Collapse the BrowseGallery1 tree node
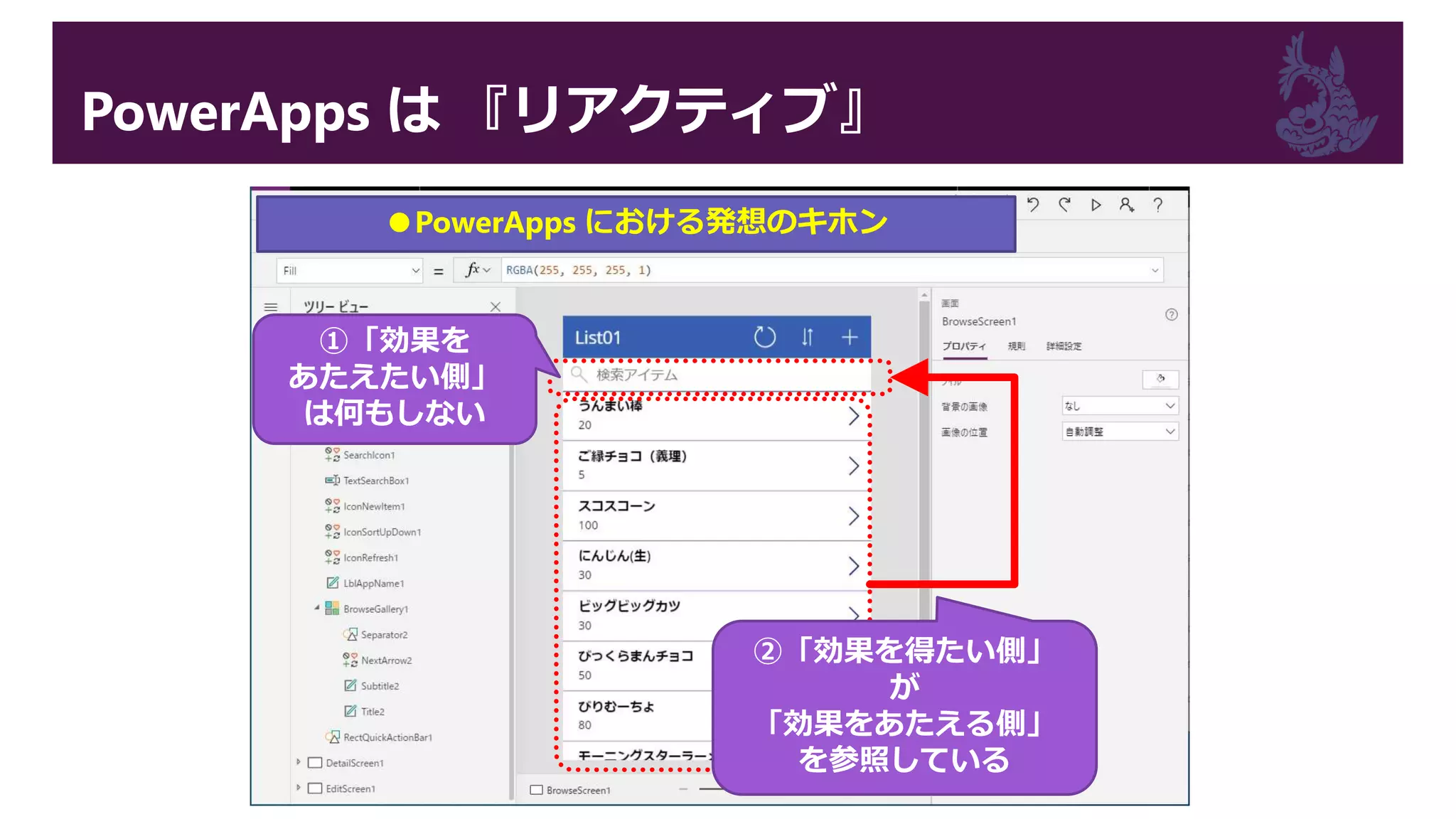Image resolution: width=1456 pixels, height=819 pixels. point(316,608)
